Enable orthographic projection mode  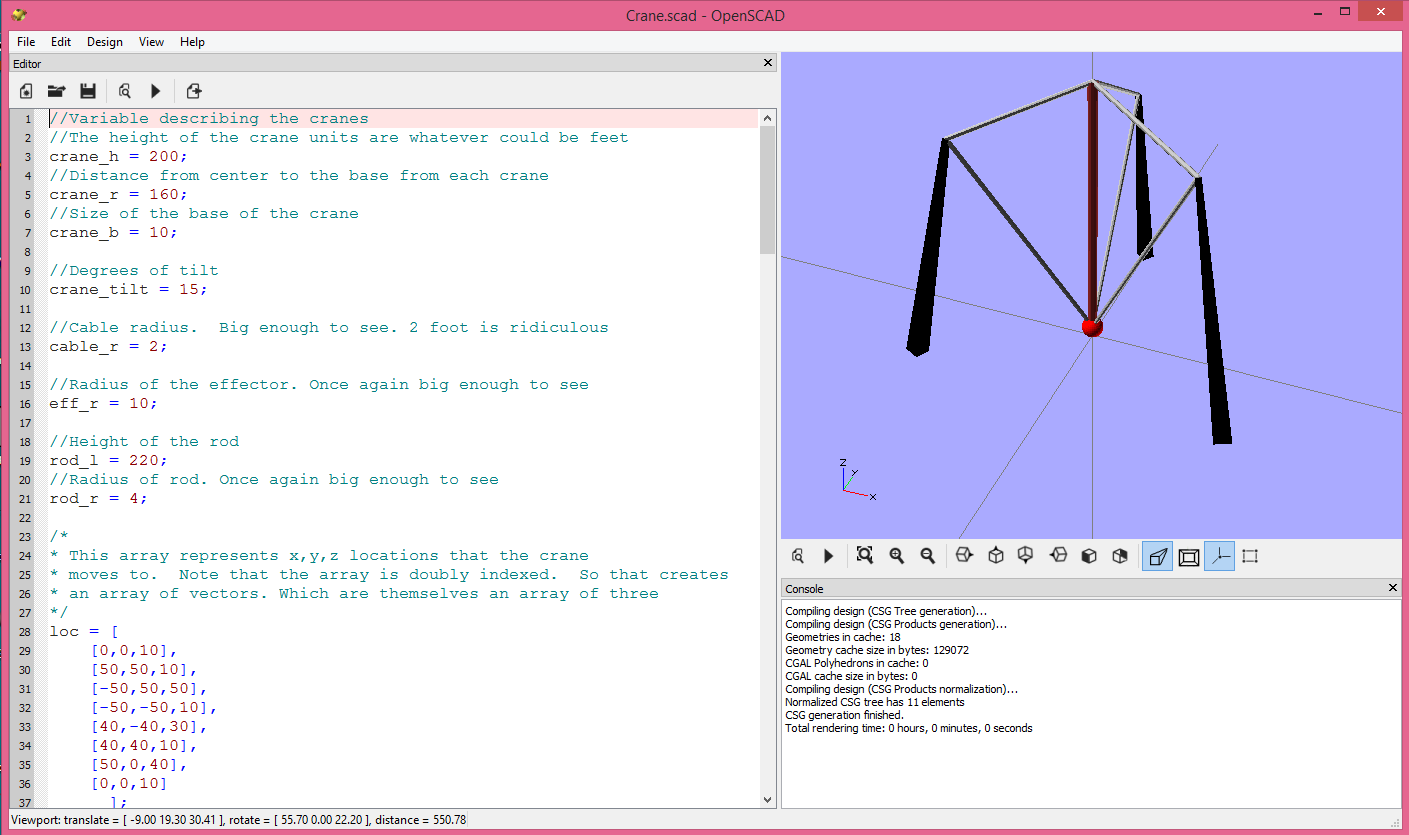[x=1188, y=555]
